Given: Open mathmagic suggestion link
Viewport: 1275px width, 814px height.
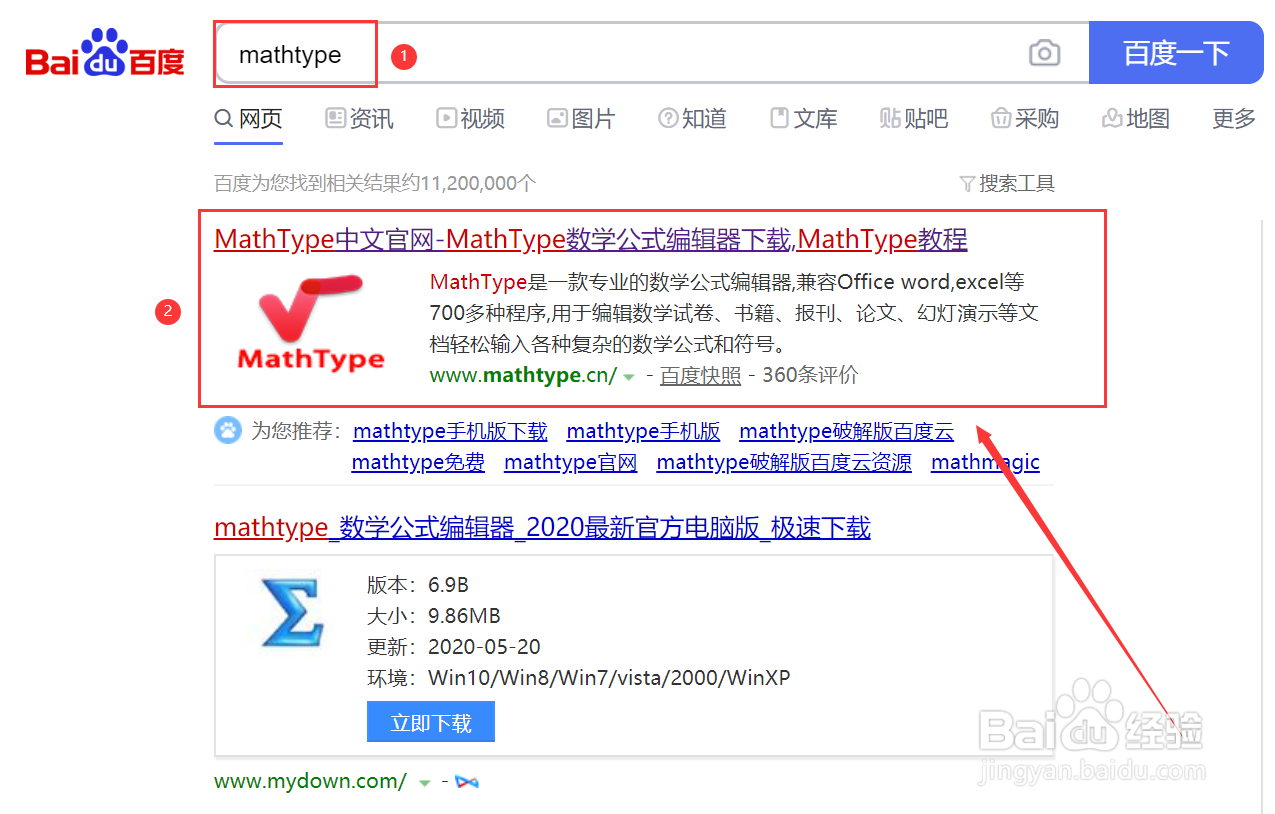Looking at the screenshot, I should click(x=985, y=462).
